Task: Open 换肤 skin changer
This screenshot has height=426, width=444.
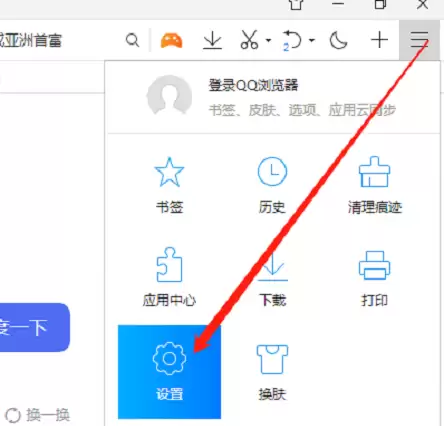Action: tap(272, 372)
